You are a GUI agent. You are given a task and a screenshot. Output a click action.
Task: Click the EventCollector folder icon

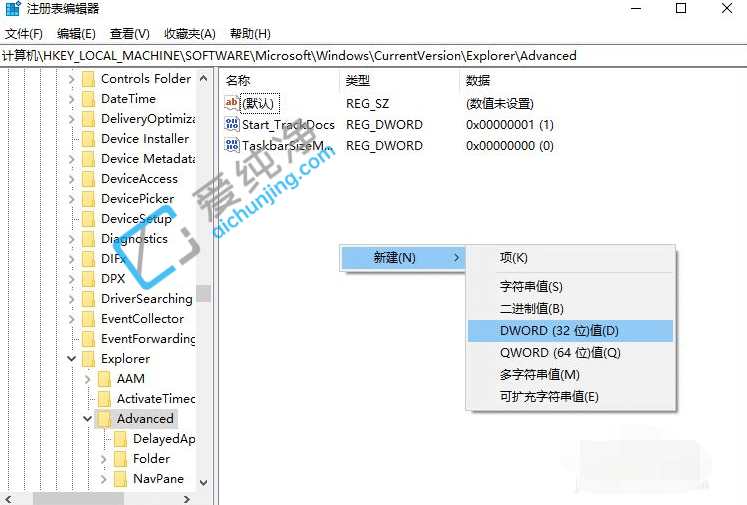click(88, 319)
